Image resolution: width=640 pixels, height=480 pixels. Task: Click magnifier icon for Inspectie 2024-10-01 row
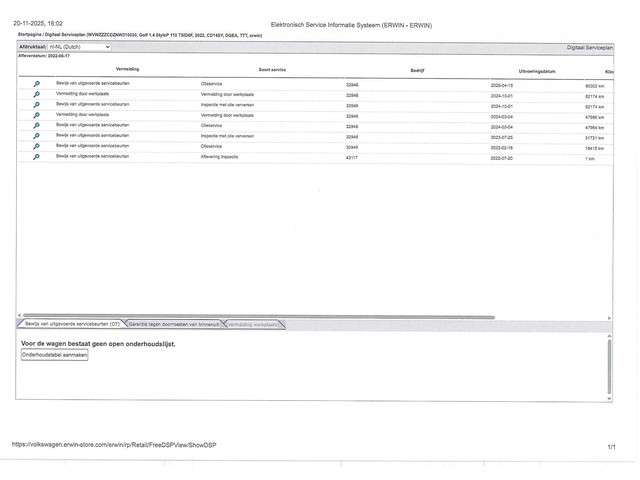coord(37,105)
